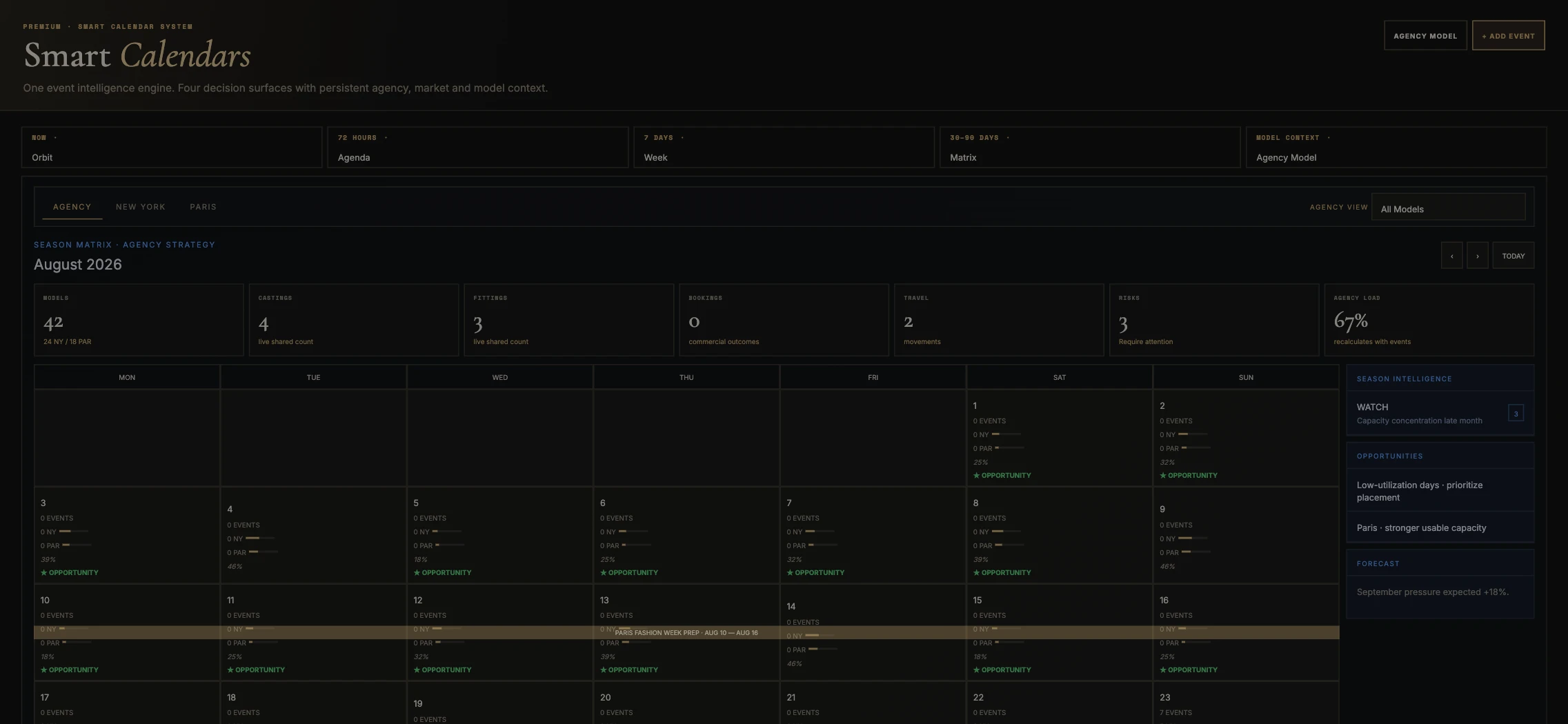Screen dimensions: 1568x724
Task: Click the 'Season Intelligence' panel heading
Action: tap(1404, 379)
